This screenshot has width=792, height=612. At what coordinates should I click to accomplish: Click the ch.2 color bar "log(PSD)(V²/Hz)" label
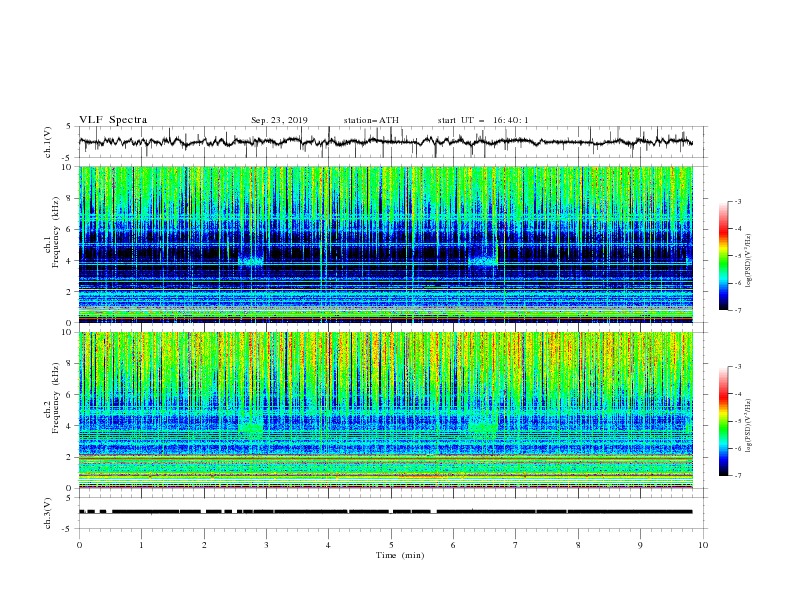749,426
